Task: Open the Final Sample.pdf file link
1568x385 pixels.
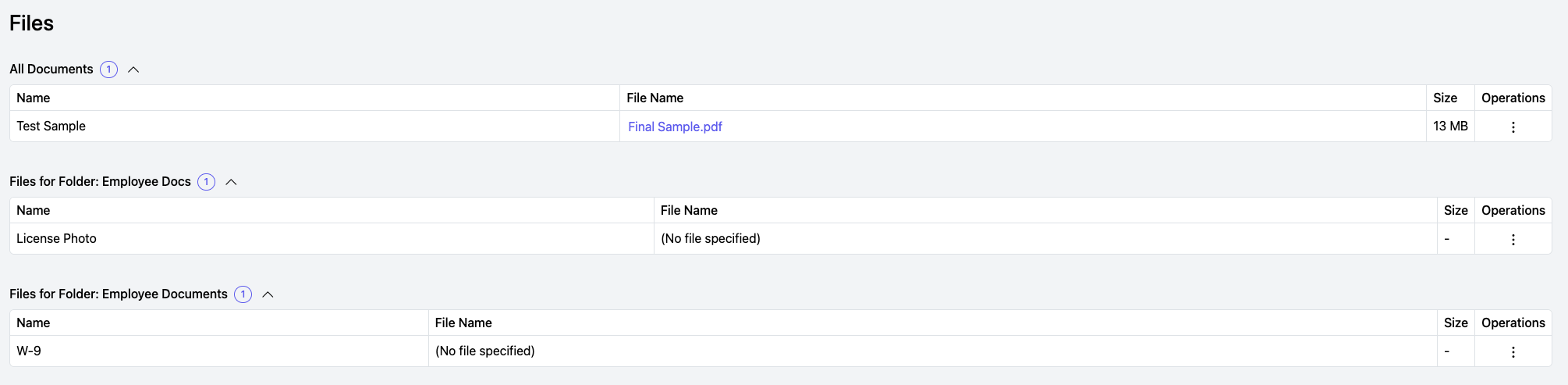Action: tap(675, 127)
